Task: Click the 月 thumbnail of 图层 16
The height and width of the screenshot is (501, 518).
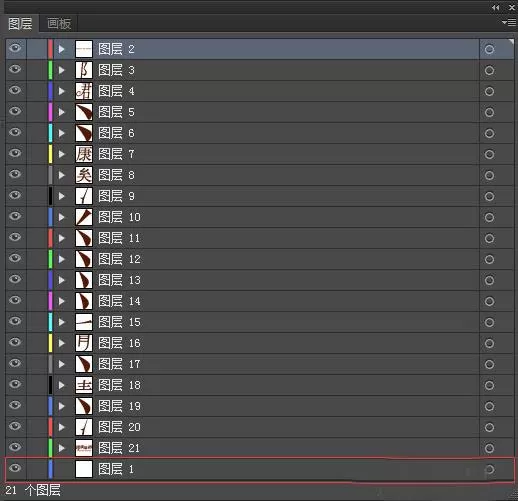Action: (84, 343)
